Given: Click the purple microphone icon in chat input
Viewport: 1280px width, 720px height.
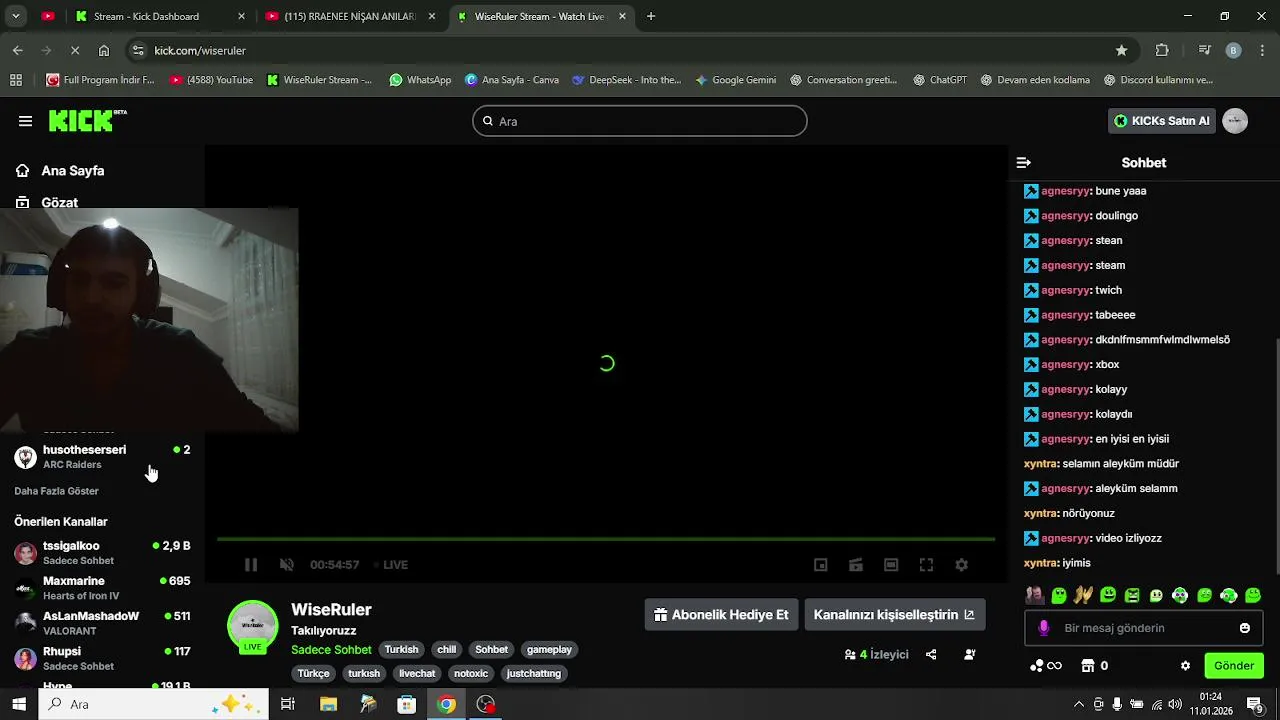Looking at the screenshot, I should click(1044, 628).
